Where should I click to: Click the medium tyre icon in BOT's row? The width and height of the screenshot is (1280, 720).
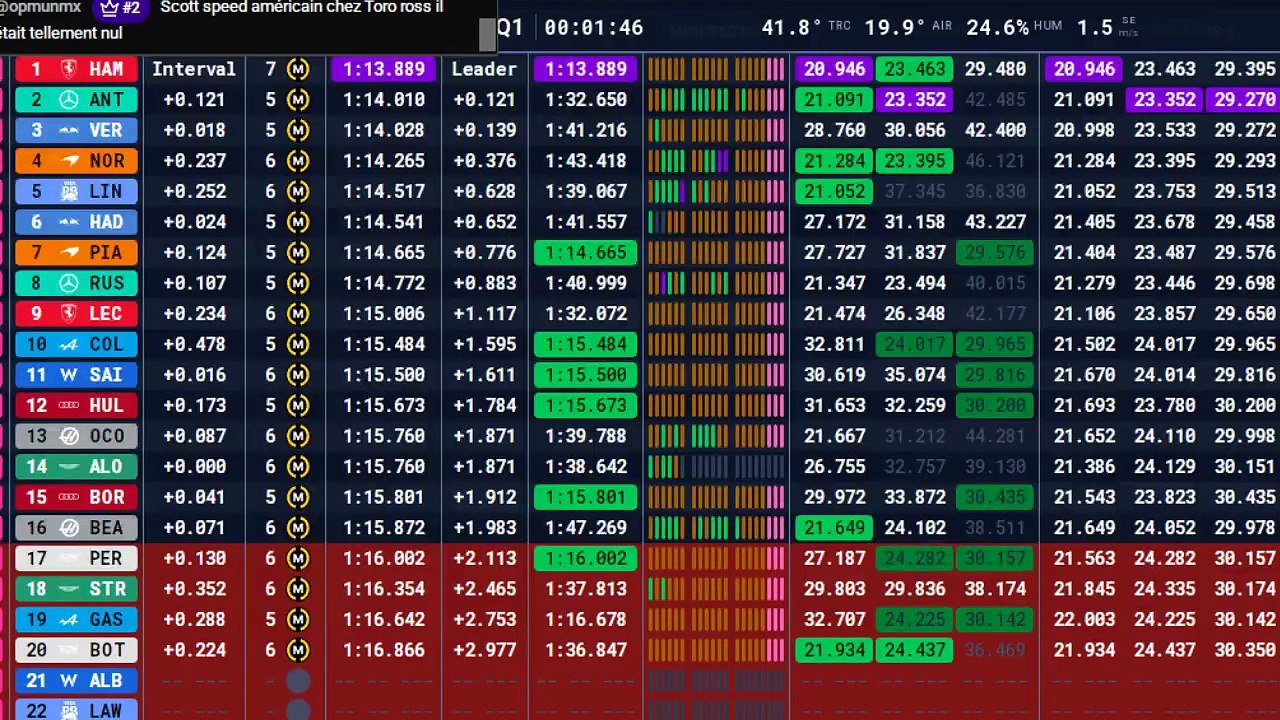(x=297, y=650)
